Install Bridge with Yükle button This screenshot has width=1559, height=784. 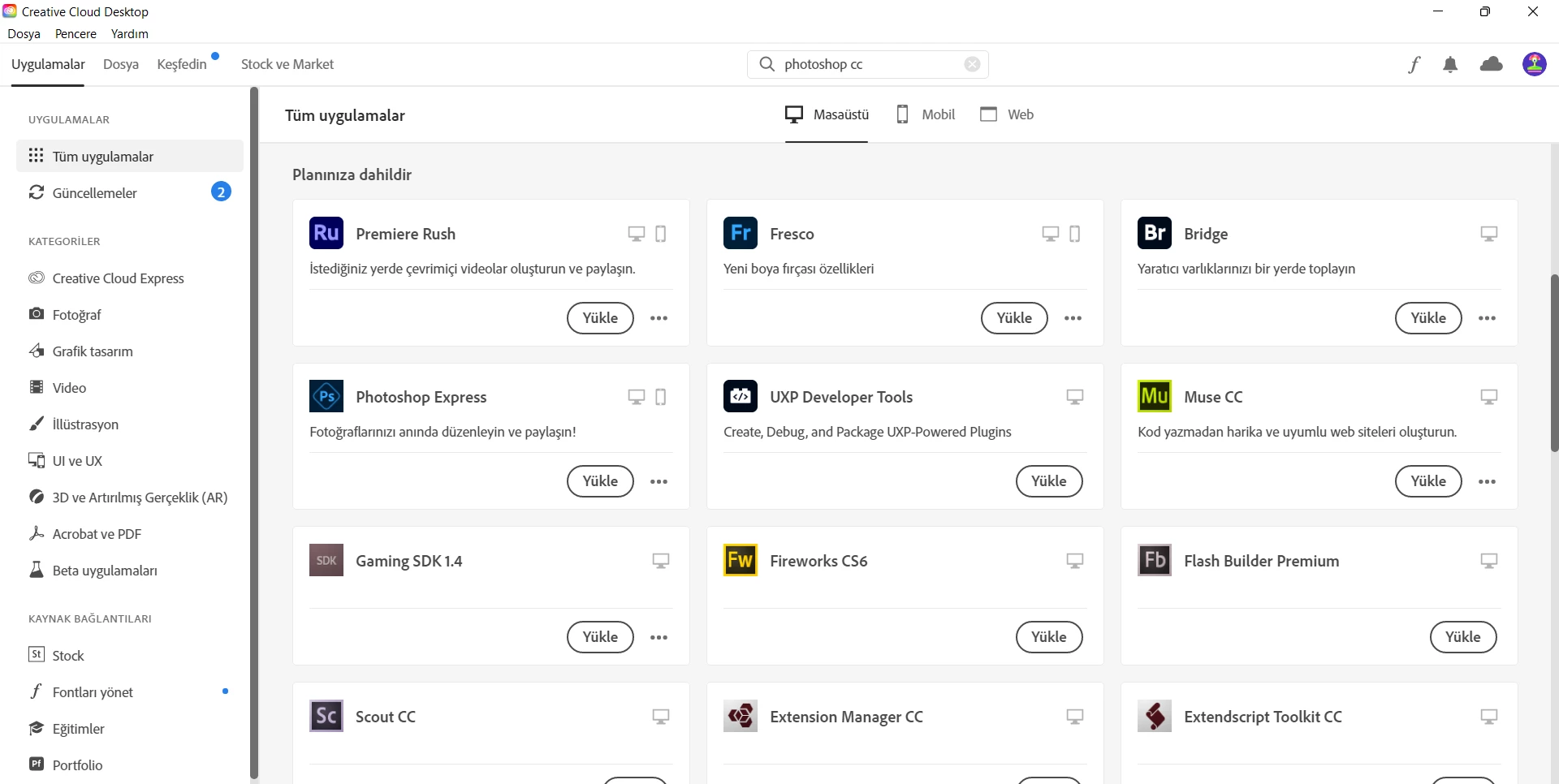point(1428,318)
